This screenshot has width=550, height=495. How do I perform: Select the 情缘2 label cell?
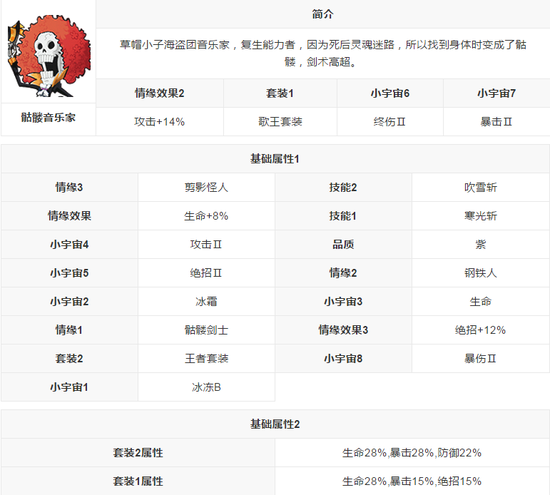point(343,273)
